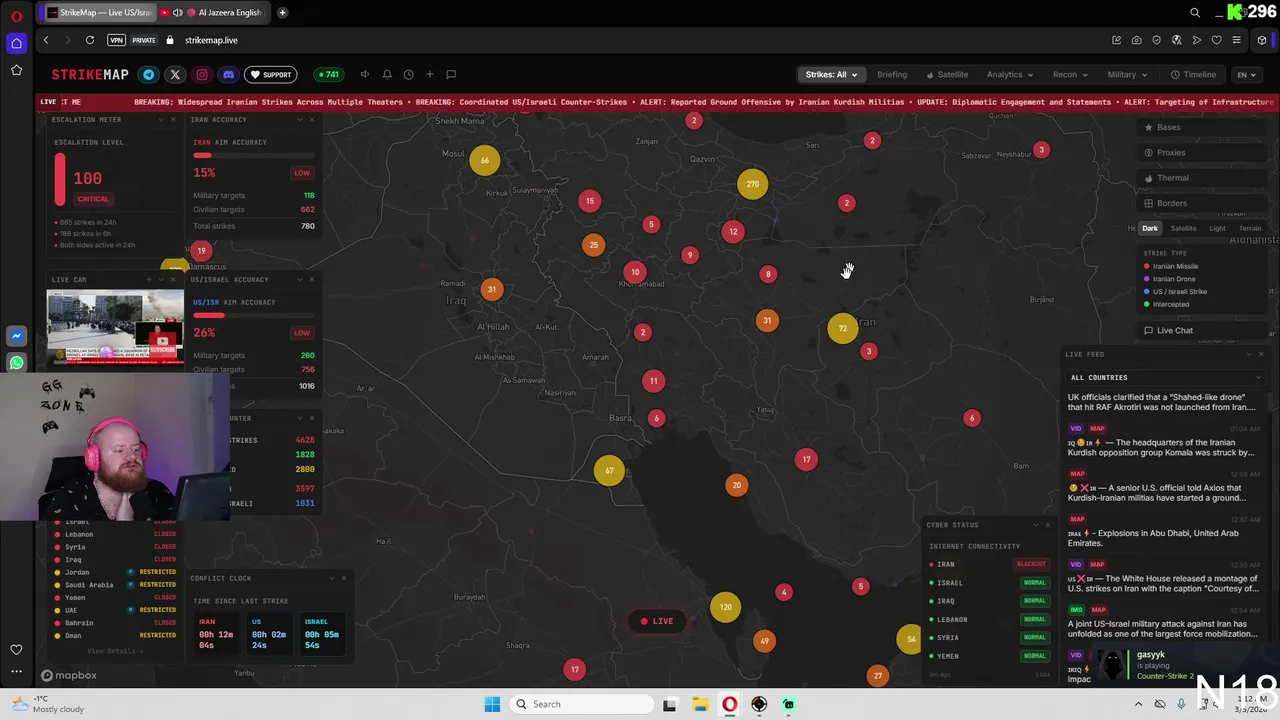Click the plus icon in StrikeMap header
1280x720 pixels.
coord(430,74)
